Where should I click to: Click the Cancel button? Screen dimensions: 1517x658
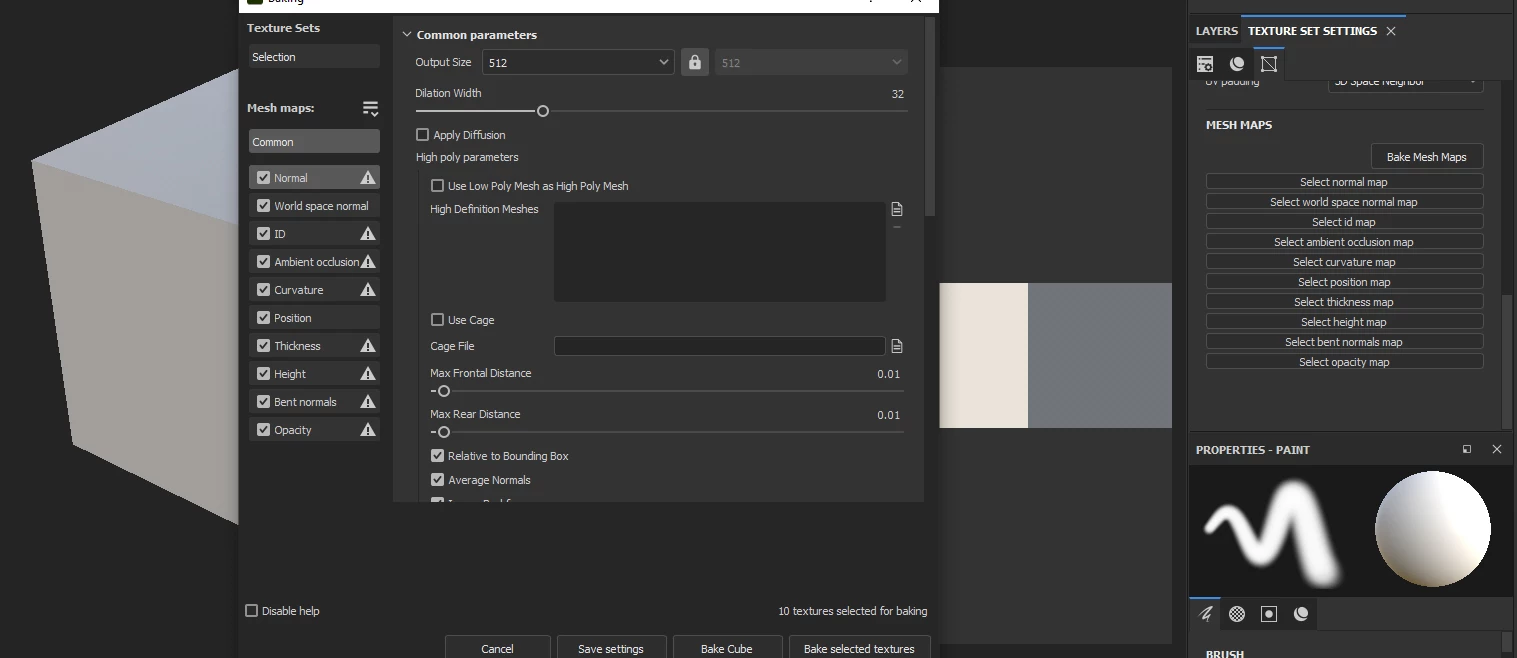click(497, 648)
